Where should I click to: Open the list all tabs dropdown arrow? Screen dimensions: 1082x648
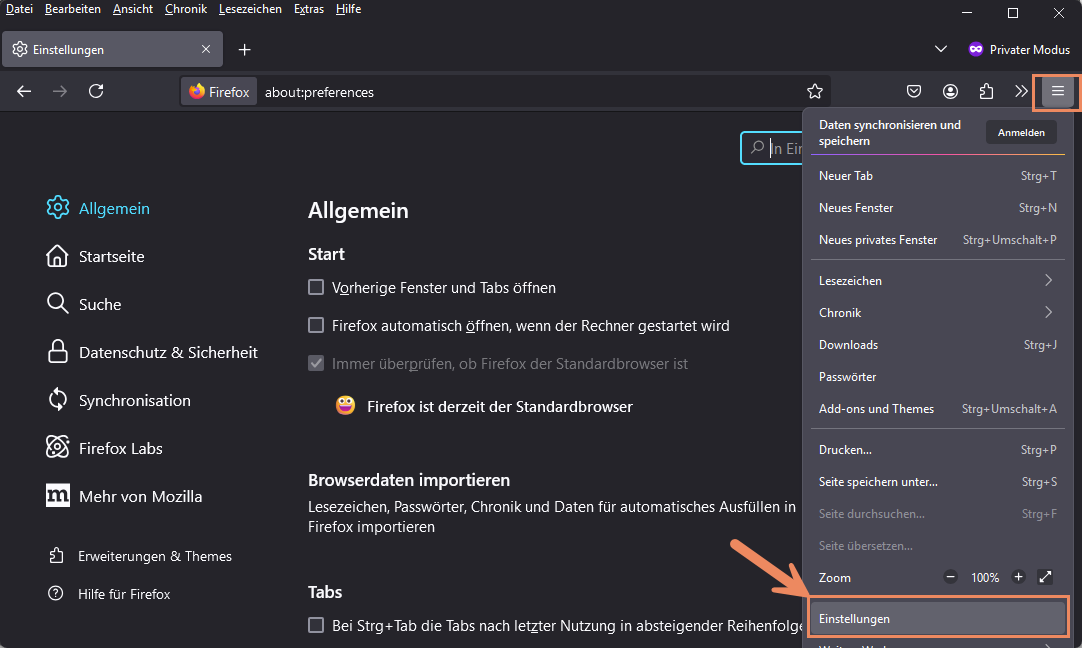[941, 49]
